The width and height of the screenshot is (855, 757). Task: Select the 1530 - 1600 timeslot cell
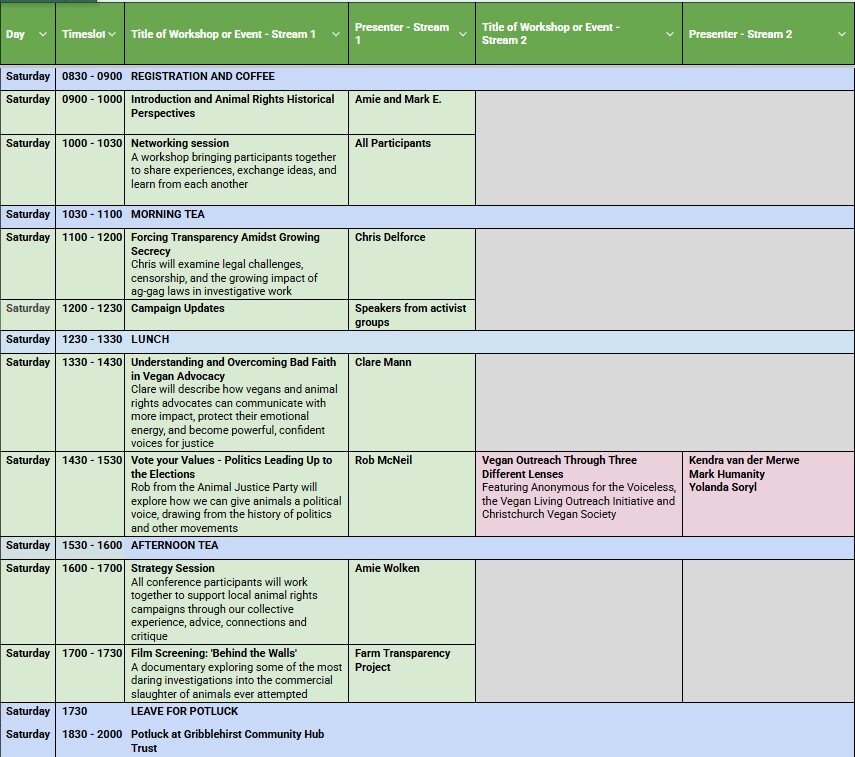click(x=90, y=548)
